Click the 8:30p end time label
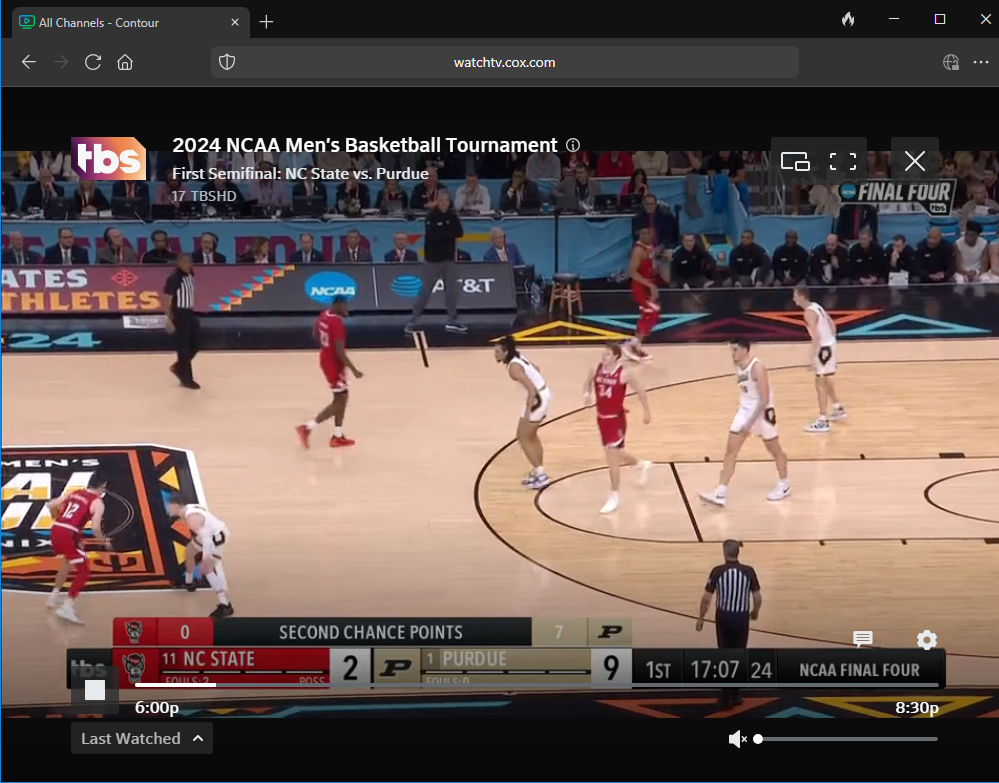This screenshot has height=783, width=999. coord(917,708)
